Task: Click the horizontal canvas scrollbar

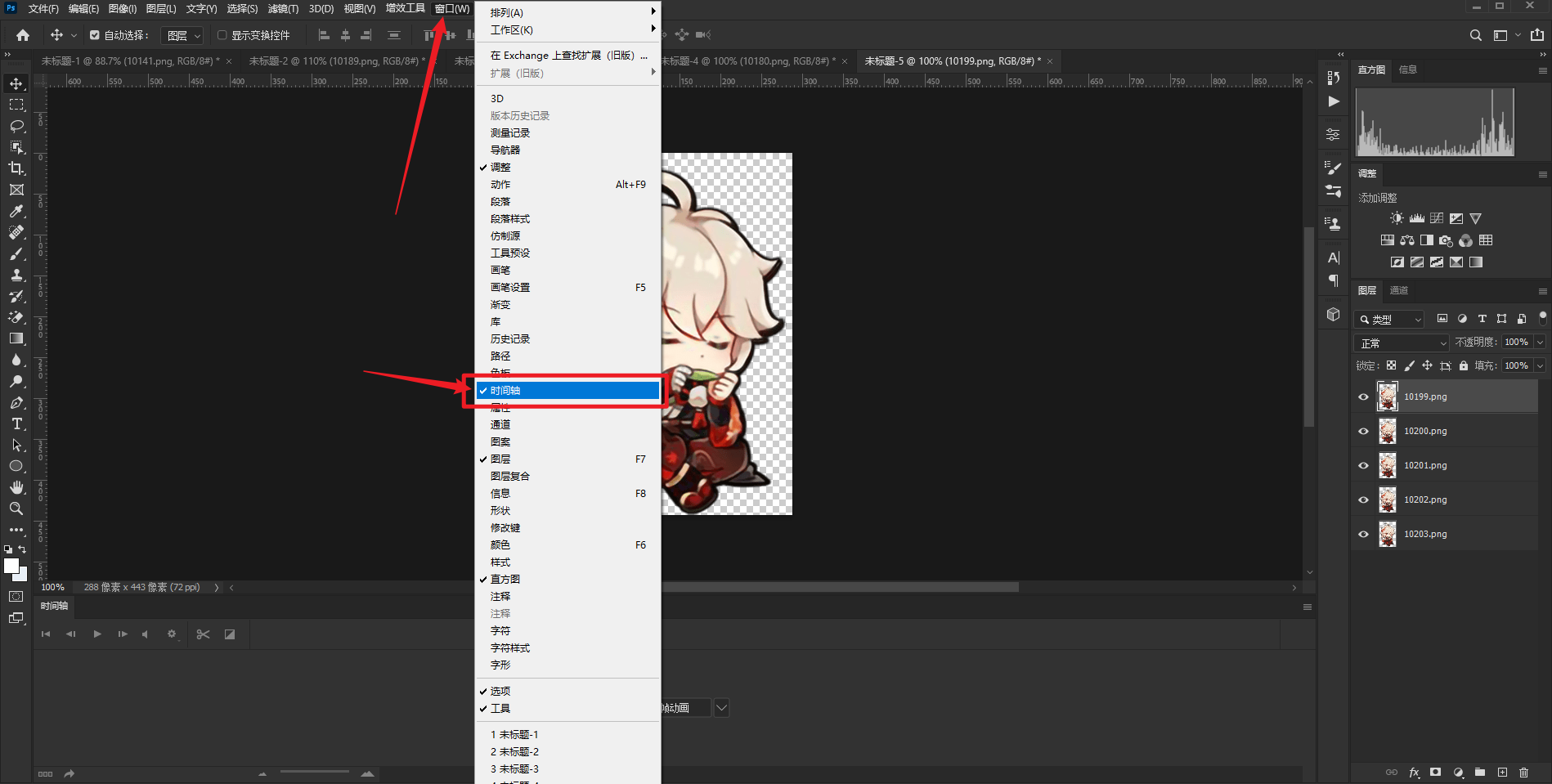Action: point(840,587)
